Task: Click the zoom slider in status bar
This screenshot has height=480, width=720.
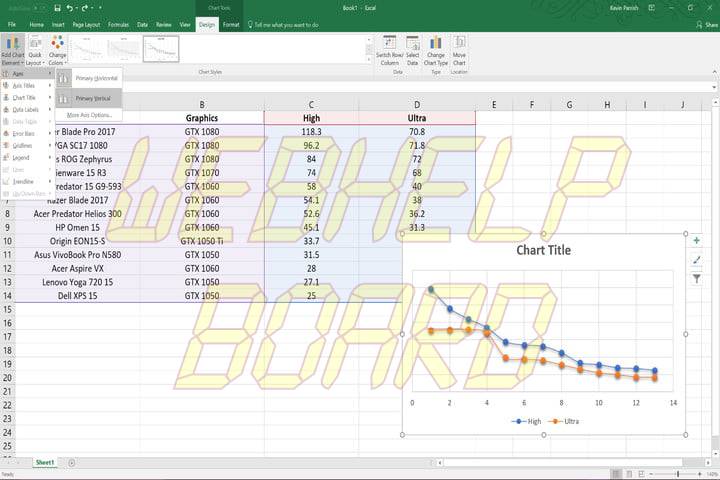Action: pyautogui.click(x=677, y=474)
